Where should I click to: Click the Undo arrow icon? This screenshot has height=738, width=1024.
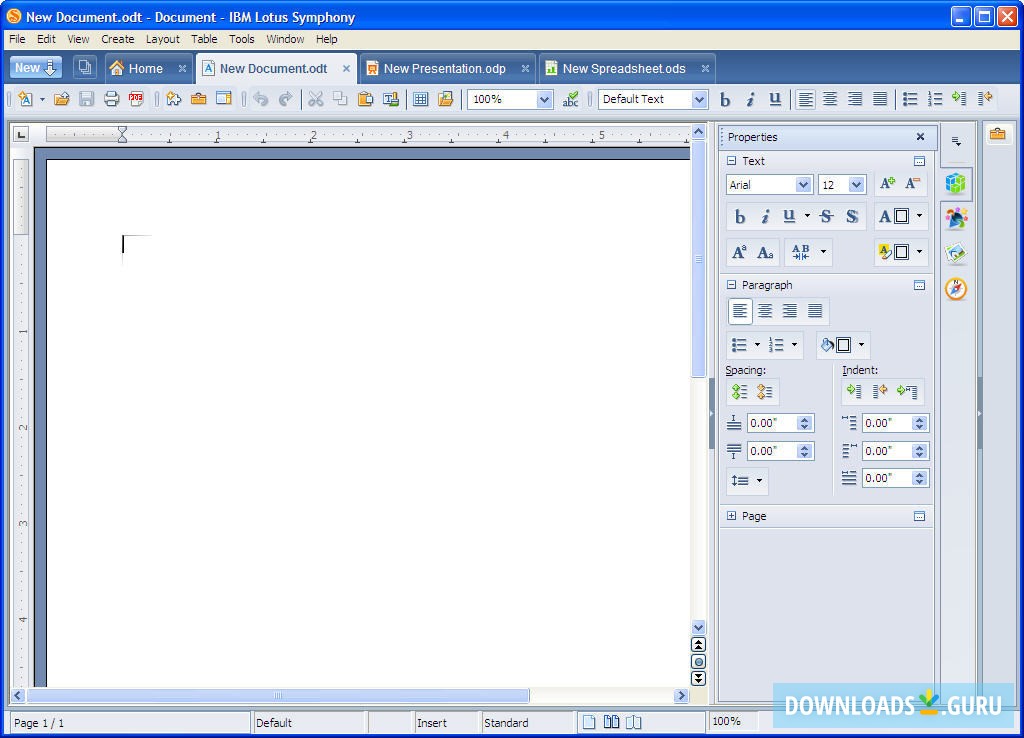click(x=261, y=99)
